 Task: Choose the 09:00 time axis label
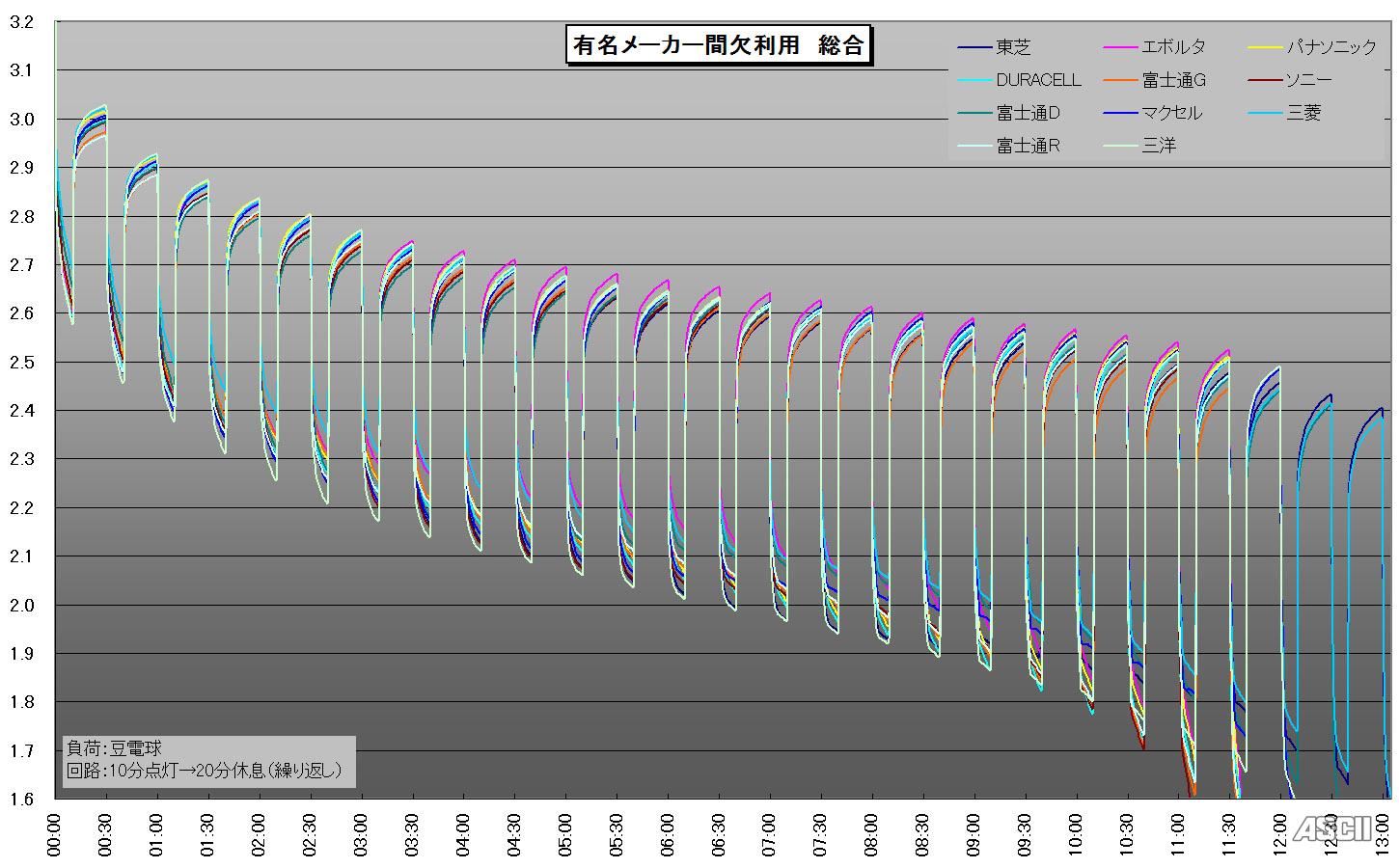click(x=975, y=834)
